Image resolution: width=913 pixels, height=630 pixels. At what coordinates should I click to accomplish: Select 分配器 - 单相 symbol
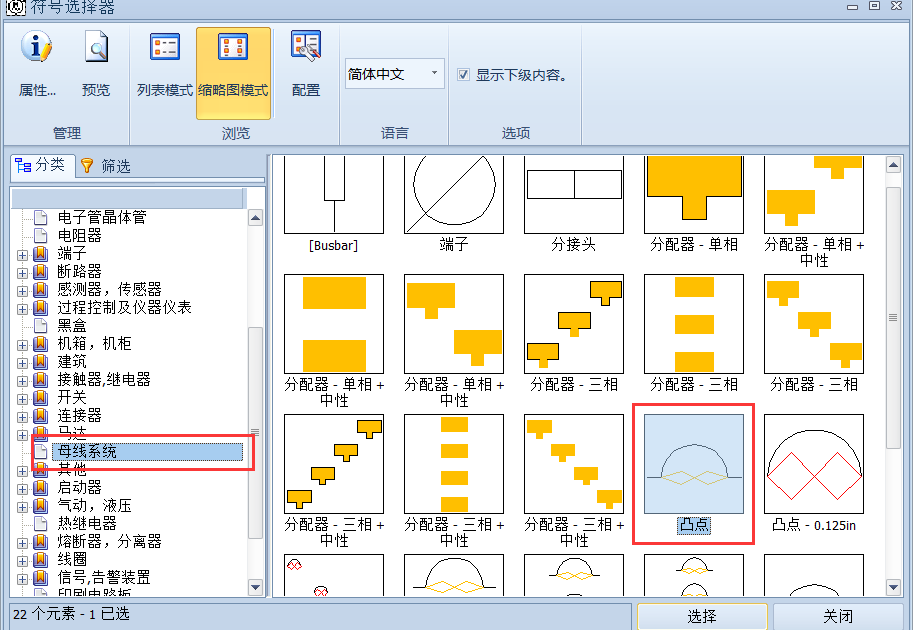[693, 194]
